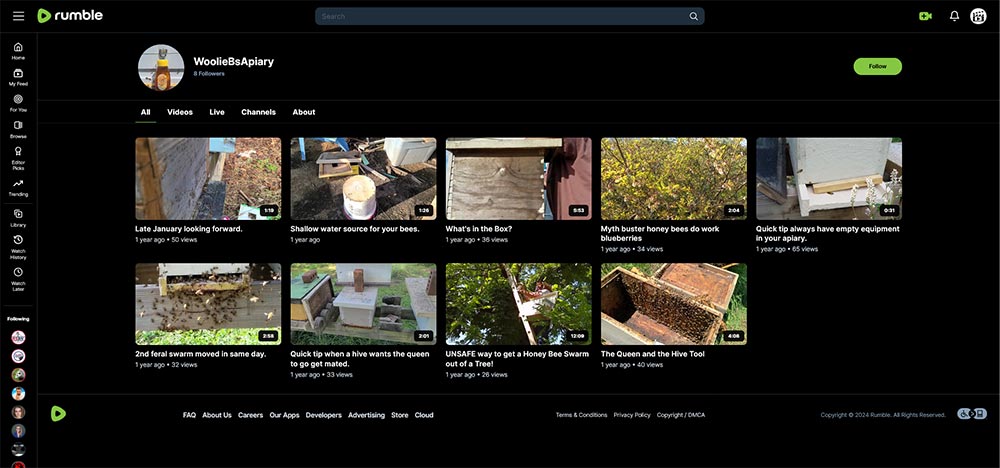Open For You in sidebar
This screenshot has height=468, width=1000.
18,103
